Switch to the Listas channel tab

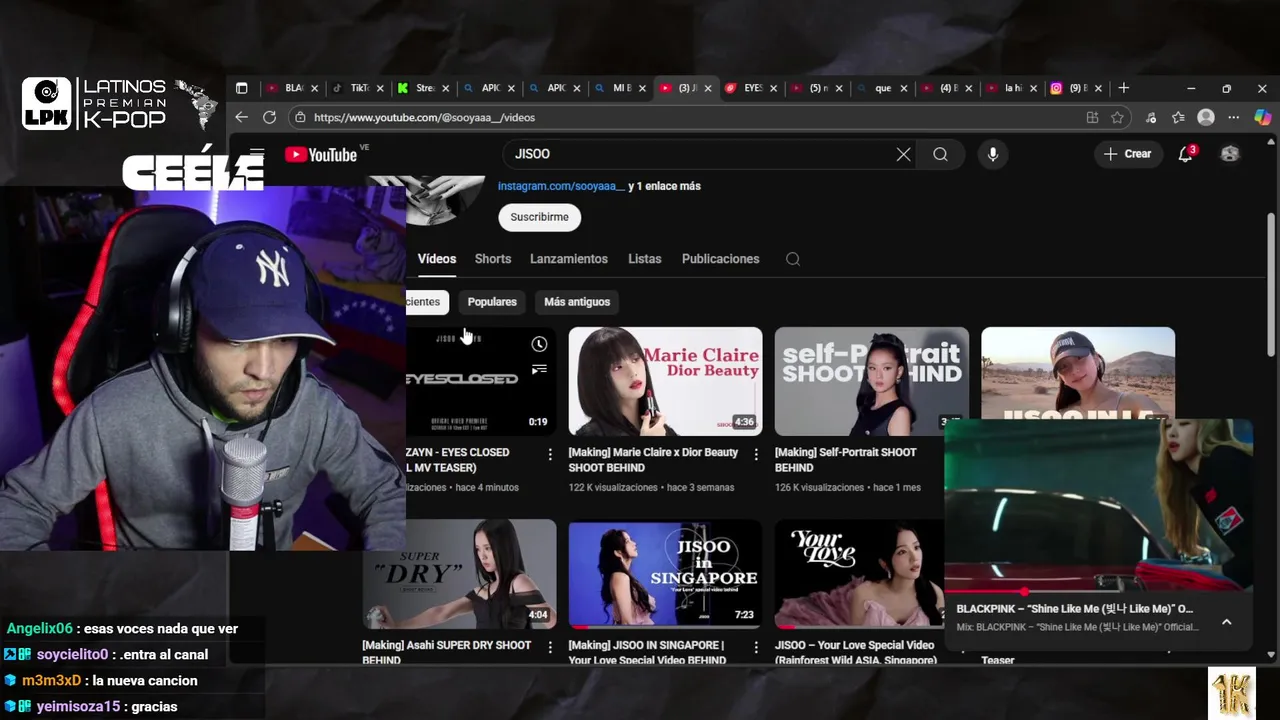[645, 259]
